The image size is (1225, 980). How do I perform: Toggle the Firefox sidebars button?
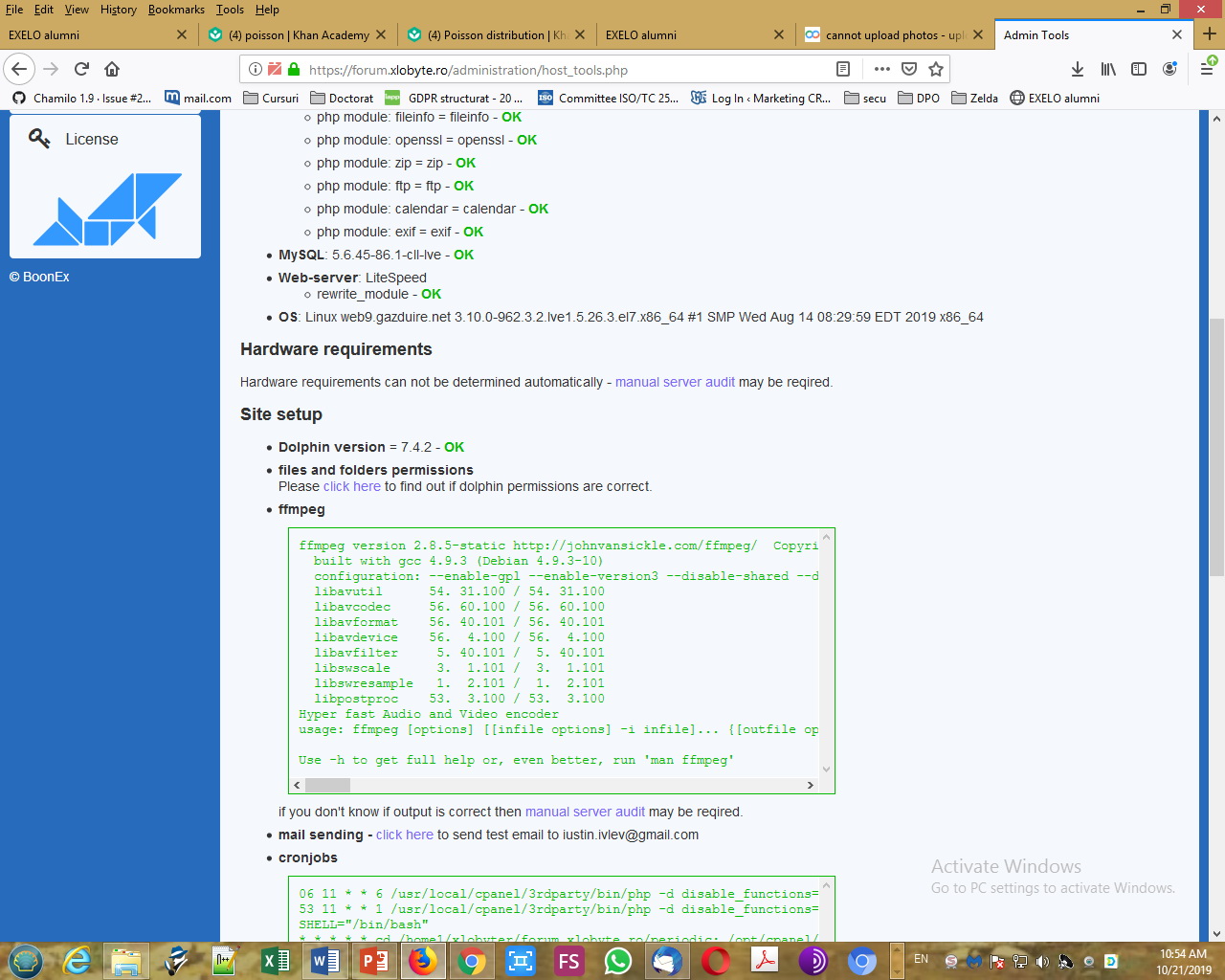point(1139,69)
